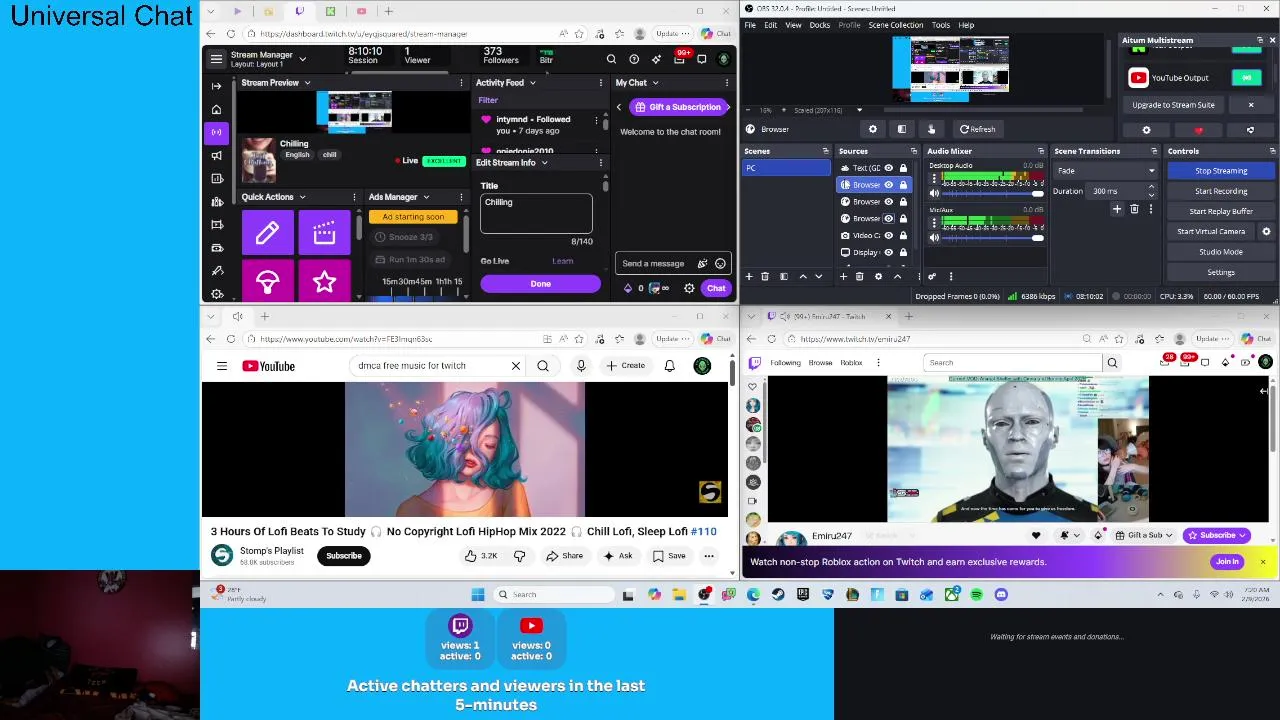Open Steam from the Windows taskbar
This screenshot has height=720, width=1280.
(778, 595)
